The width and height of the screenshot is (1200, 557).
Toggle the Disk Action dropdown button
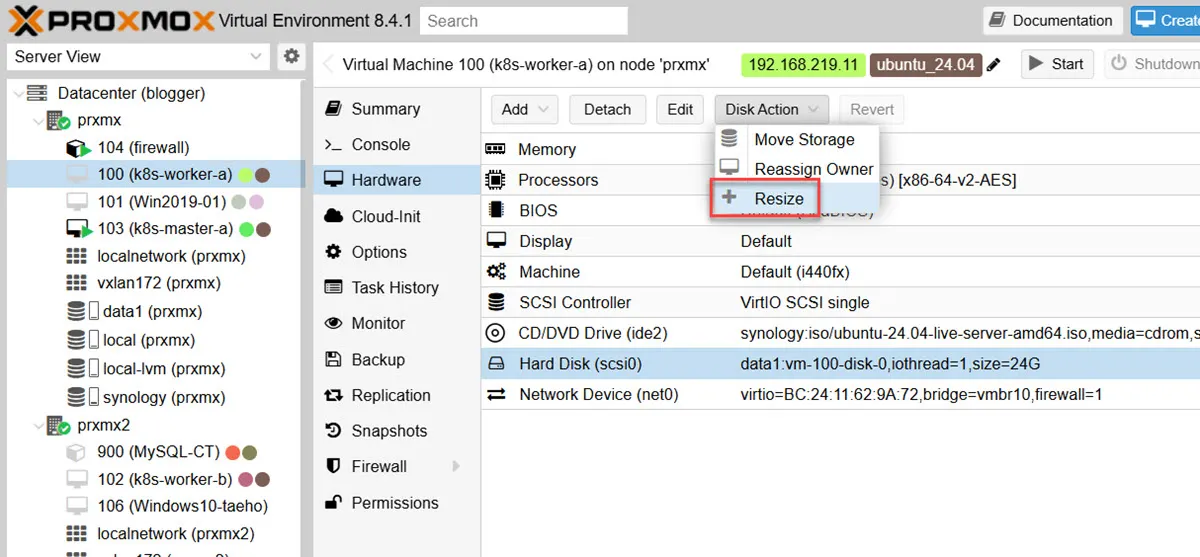[x=772, y=109]
